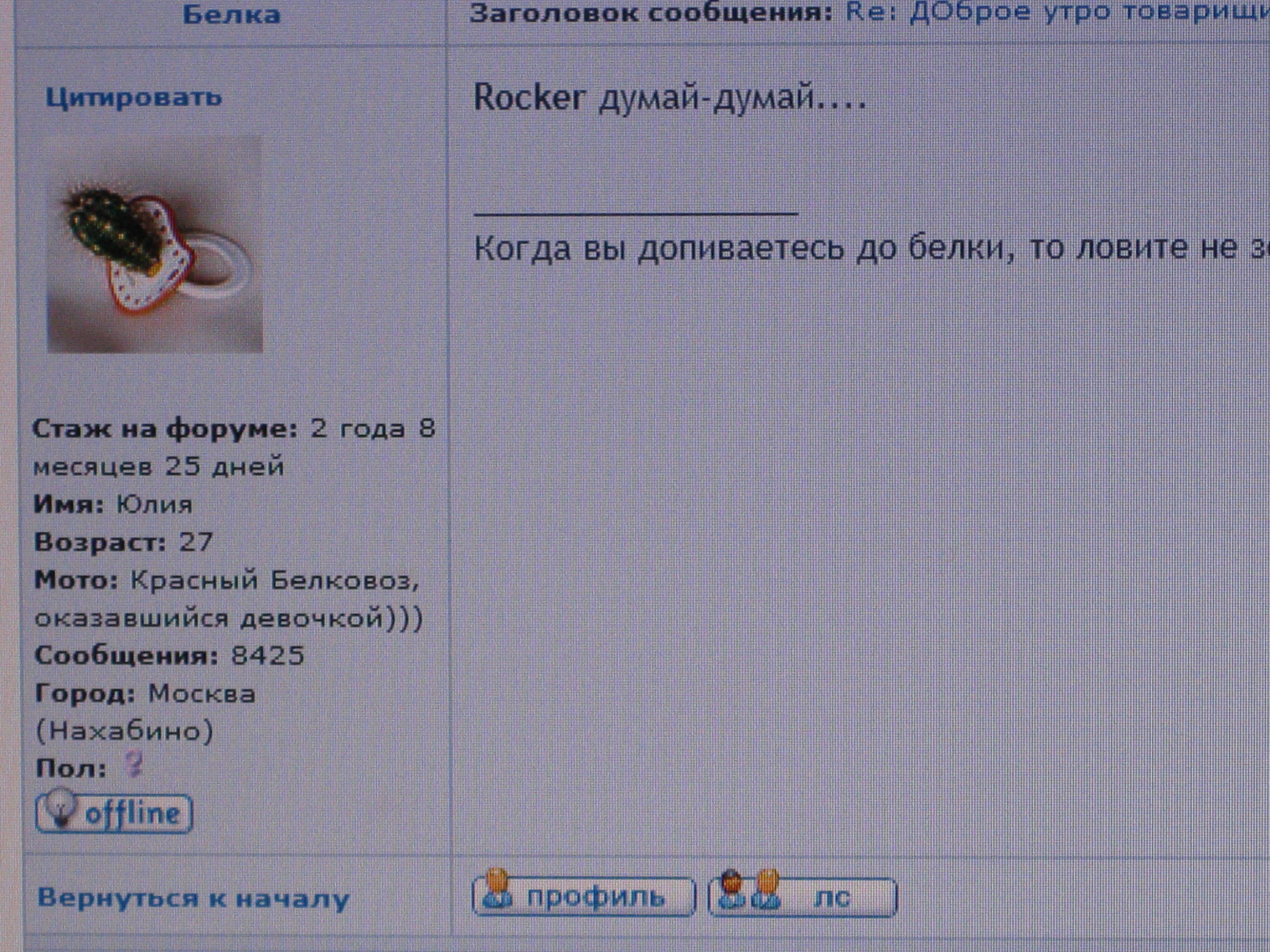Open the Белка username link
The image size is (1270, 952).
232,15
